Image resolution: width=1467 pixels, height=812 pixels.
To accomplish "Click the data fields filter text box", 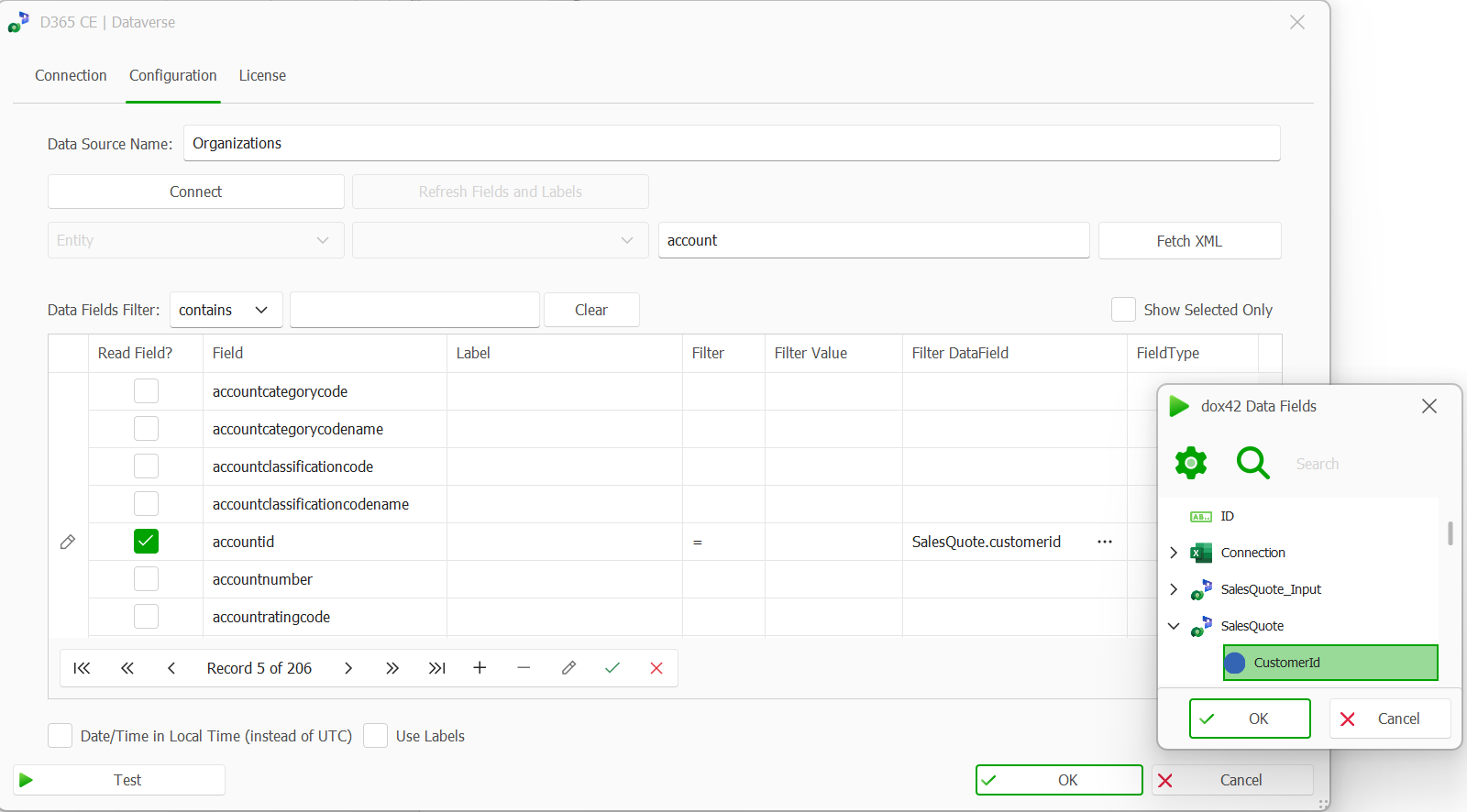I will point(414,310).
